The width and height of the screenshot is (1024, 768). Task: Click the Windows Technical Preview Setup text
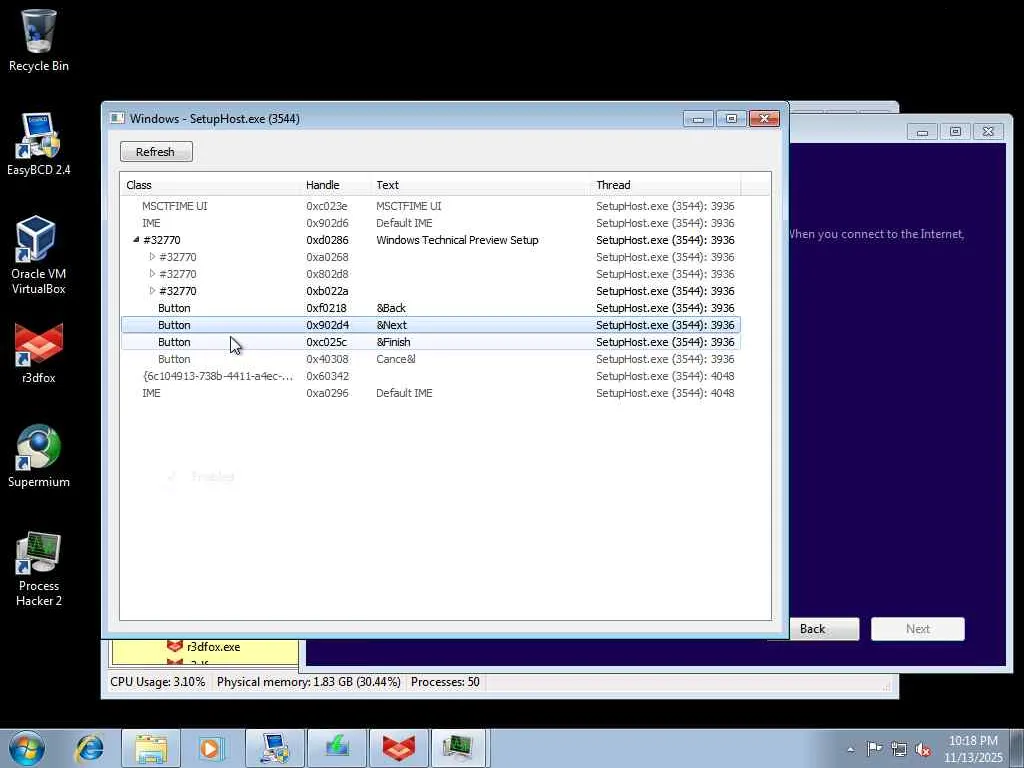coord(457,240)
